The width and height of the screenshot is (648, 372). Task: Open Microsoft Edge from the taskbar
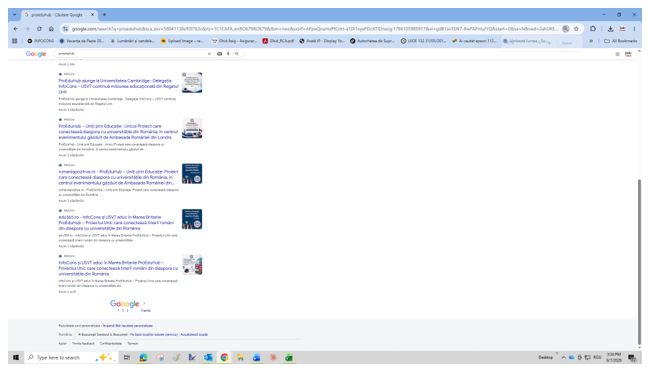(x=143, y=358)
